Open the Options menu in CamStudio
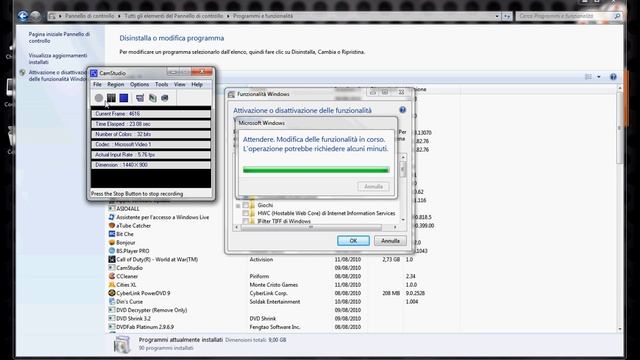 [x=140, y=84]
